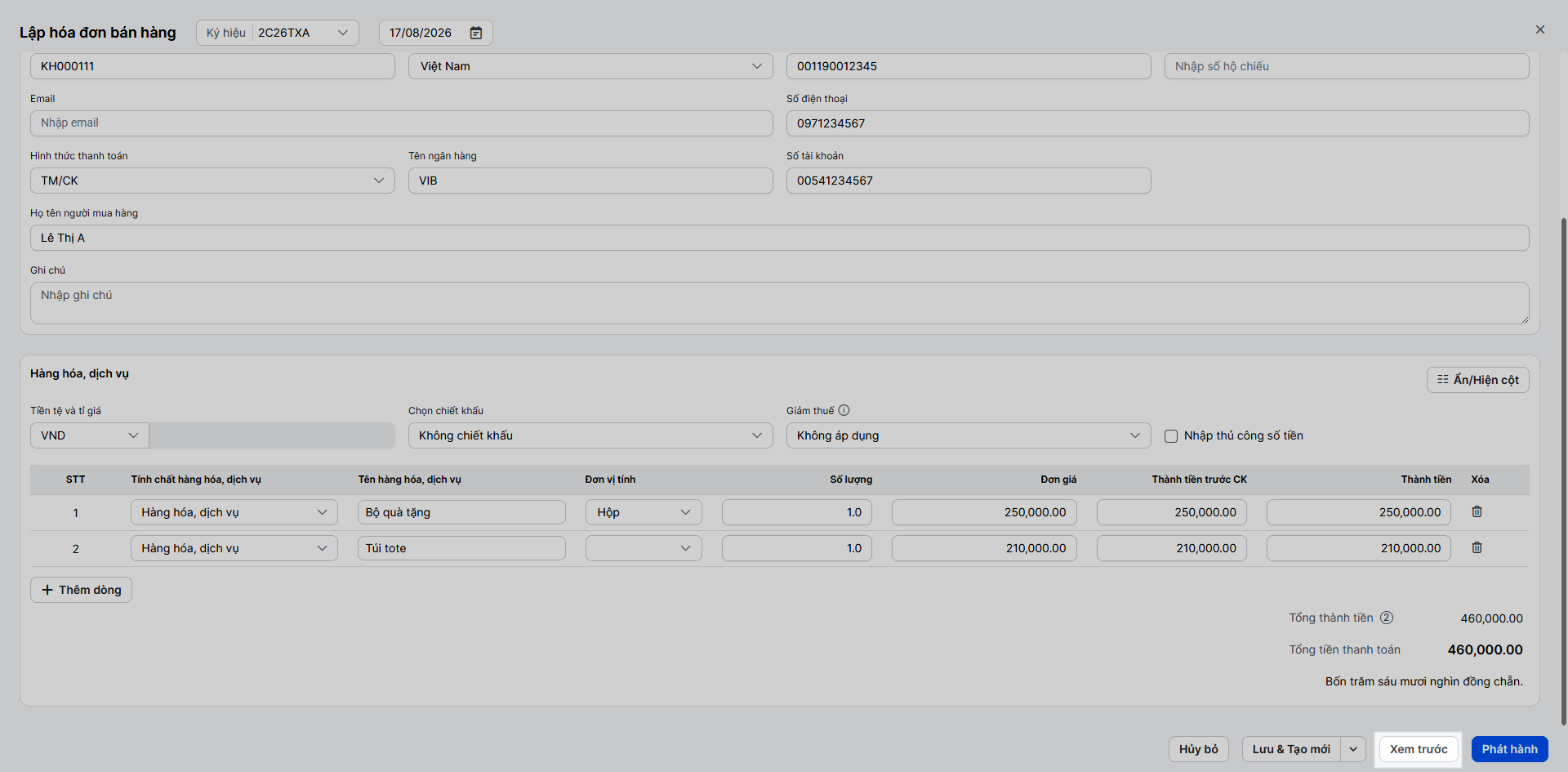Click the Ẩn/Hiện cột button
Viewport: 1568px width, 772px height.
pos(1477,380)
